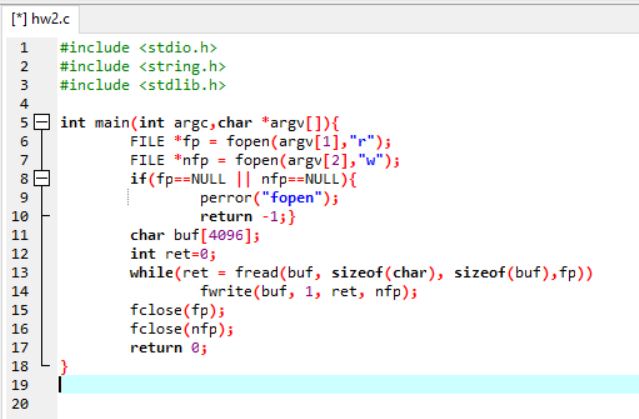Click the #include <stdlib.h> line
The height and width of the screenshot is (419, 639).
(143, 85)
